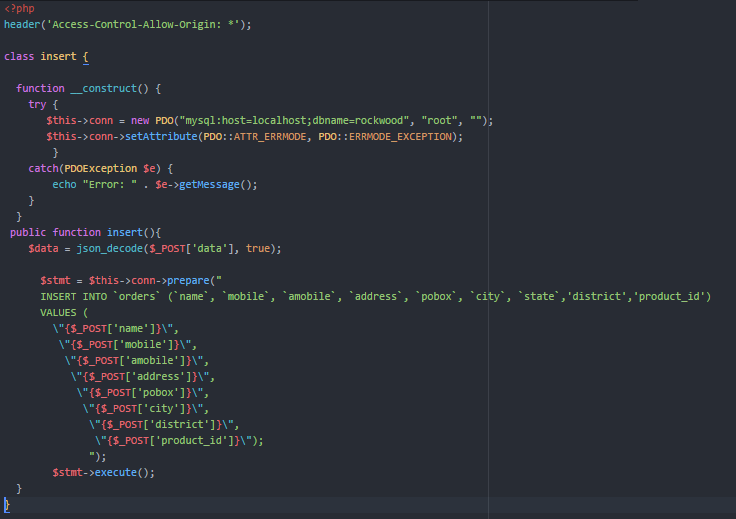Screen dimensions: 736x519
Task: Click the `state` column name
Action: point(538,297)
